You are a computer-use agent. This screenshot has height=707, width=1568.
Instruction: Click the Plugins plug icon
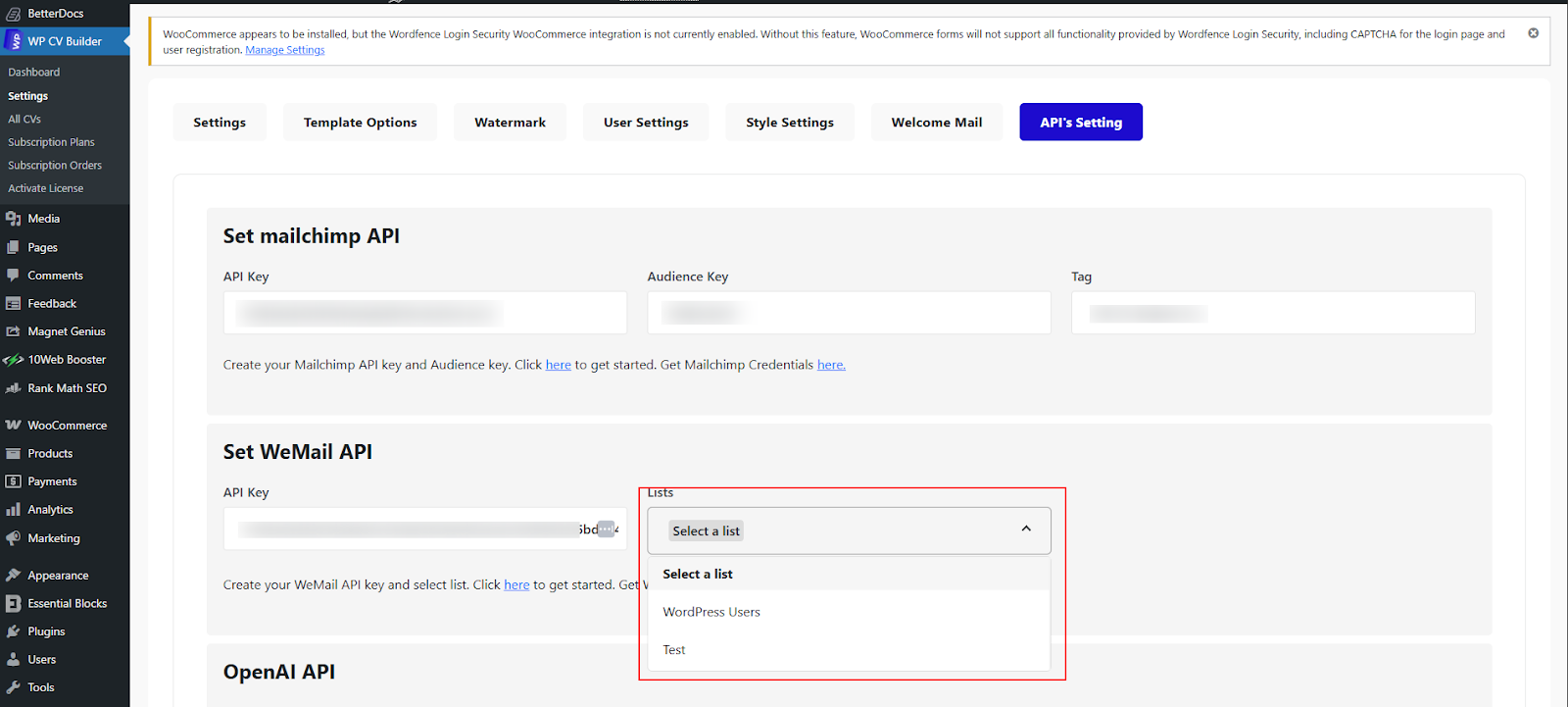[x=14, y=631]
